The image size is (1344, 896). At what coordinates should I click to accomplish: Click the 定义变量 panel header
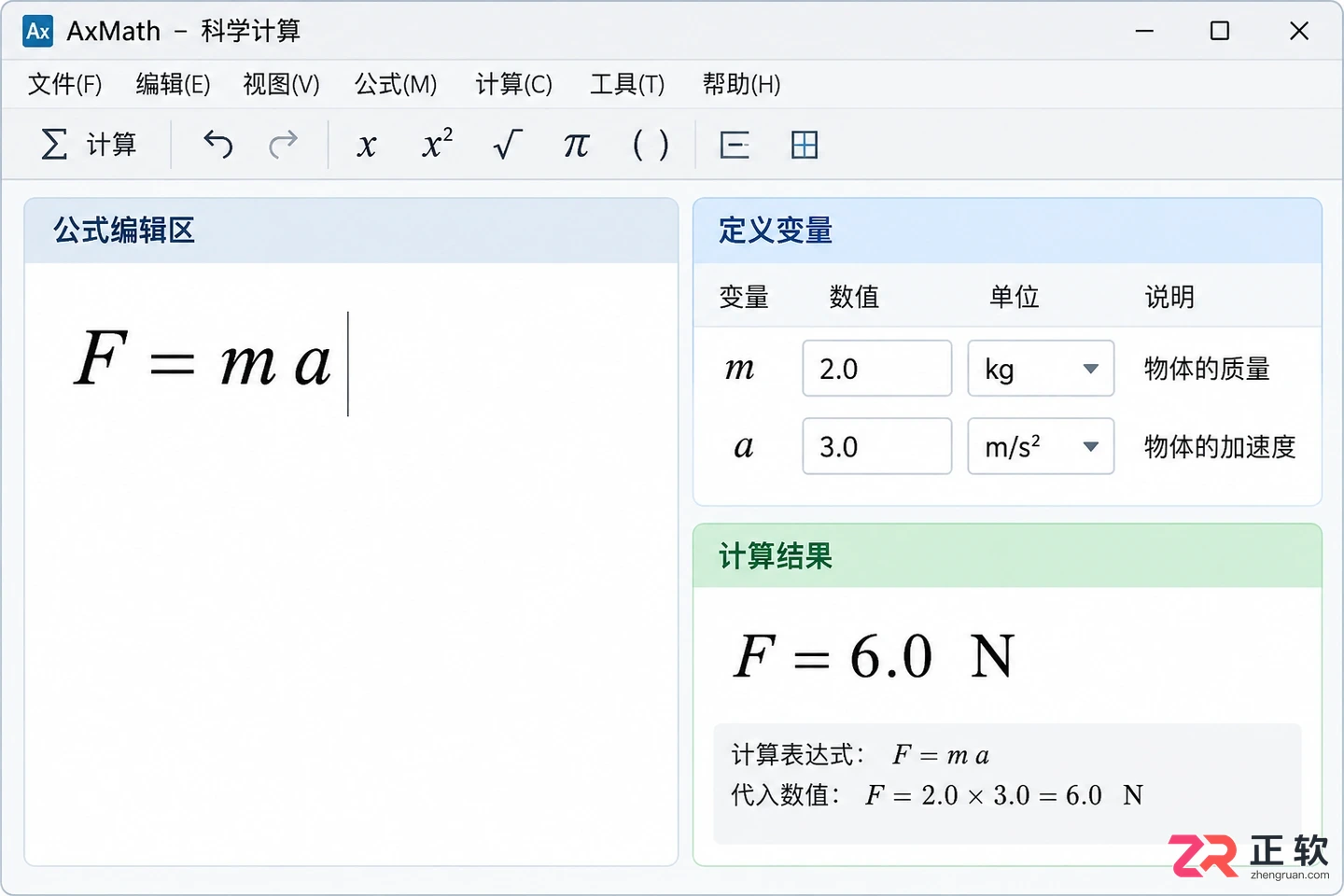[1007, 231]
